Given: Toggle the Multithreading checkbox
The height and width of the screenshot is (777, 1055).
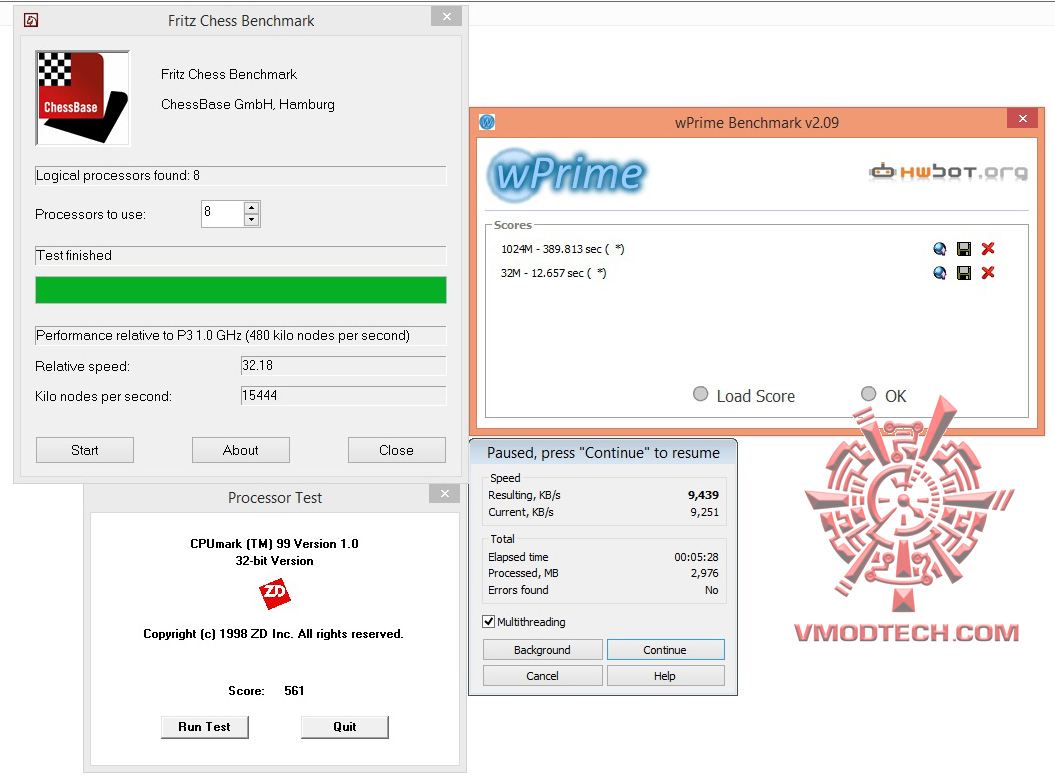Looking at the screenshot, I should point(489,622).
